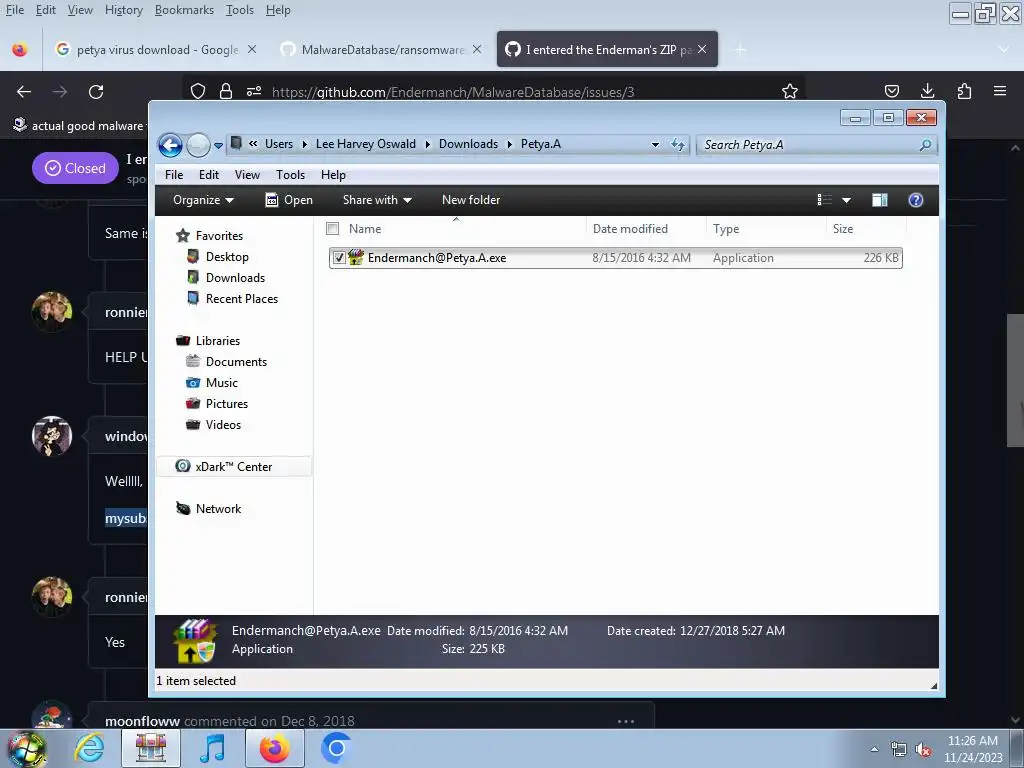1024x768 pixels.
Task: Open the music player taskbar icon
Action: click(212, 748)
